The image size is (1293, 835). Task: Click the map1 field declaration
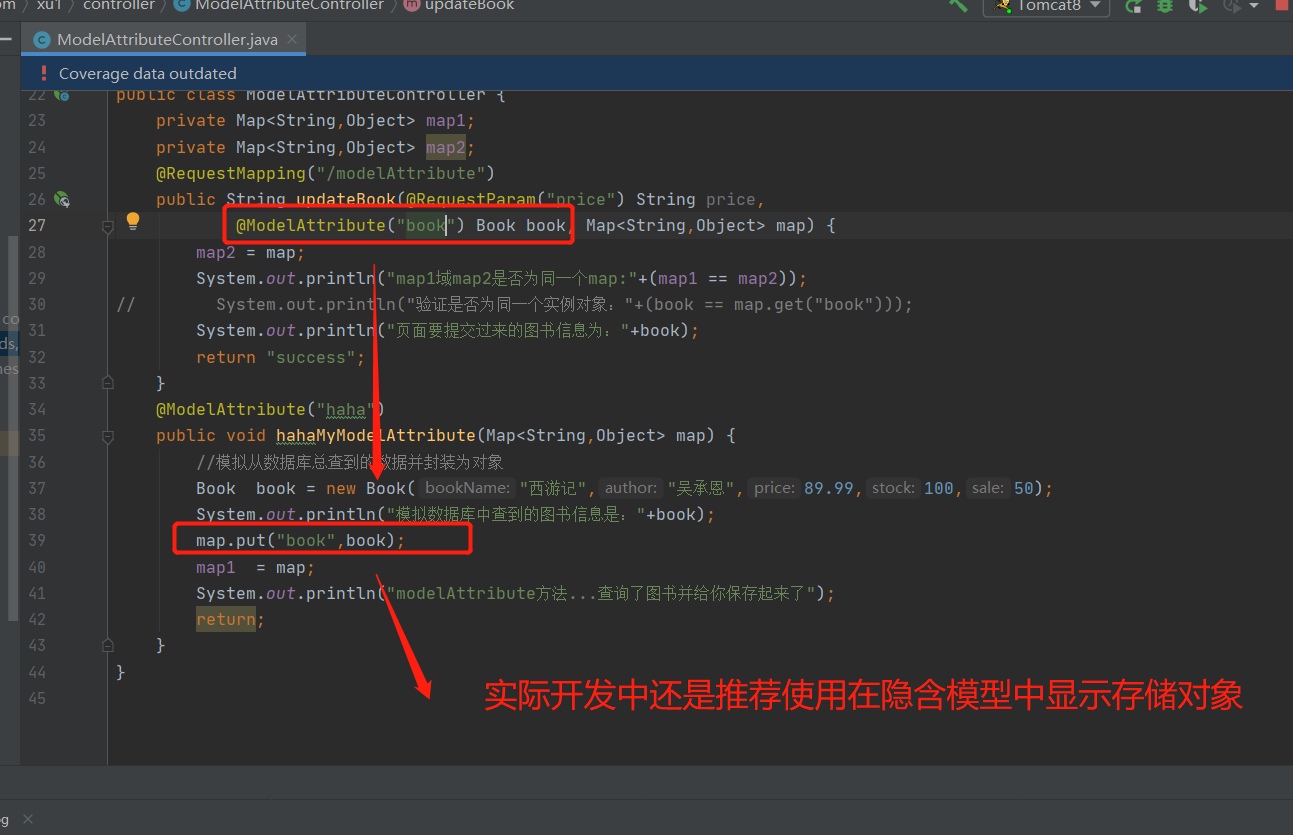(445, 120)
